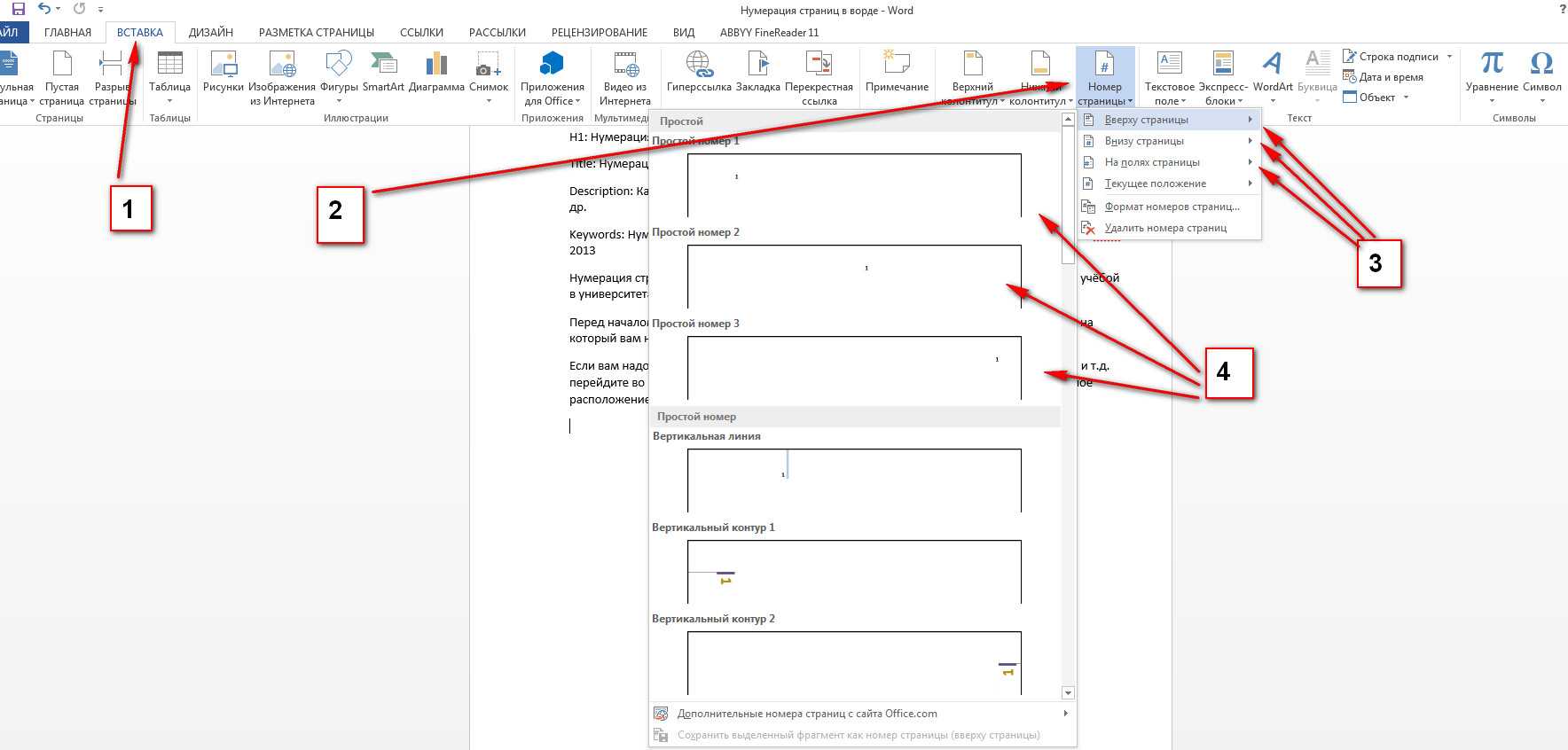Click the Undo arrow icon
Viewport: 1568px width, 750px height.
44,9
